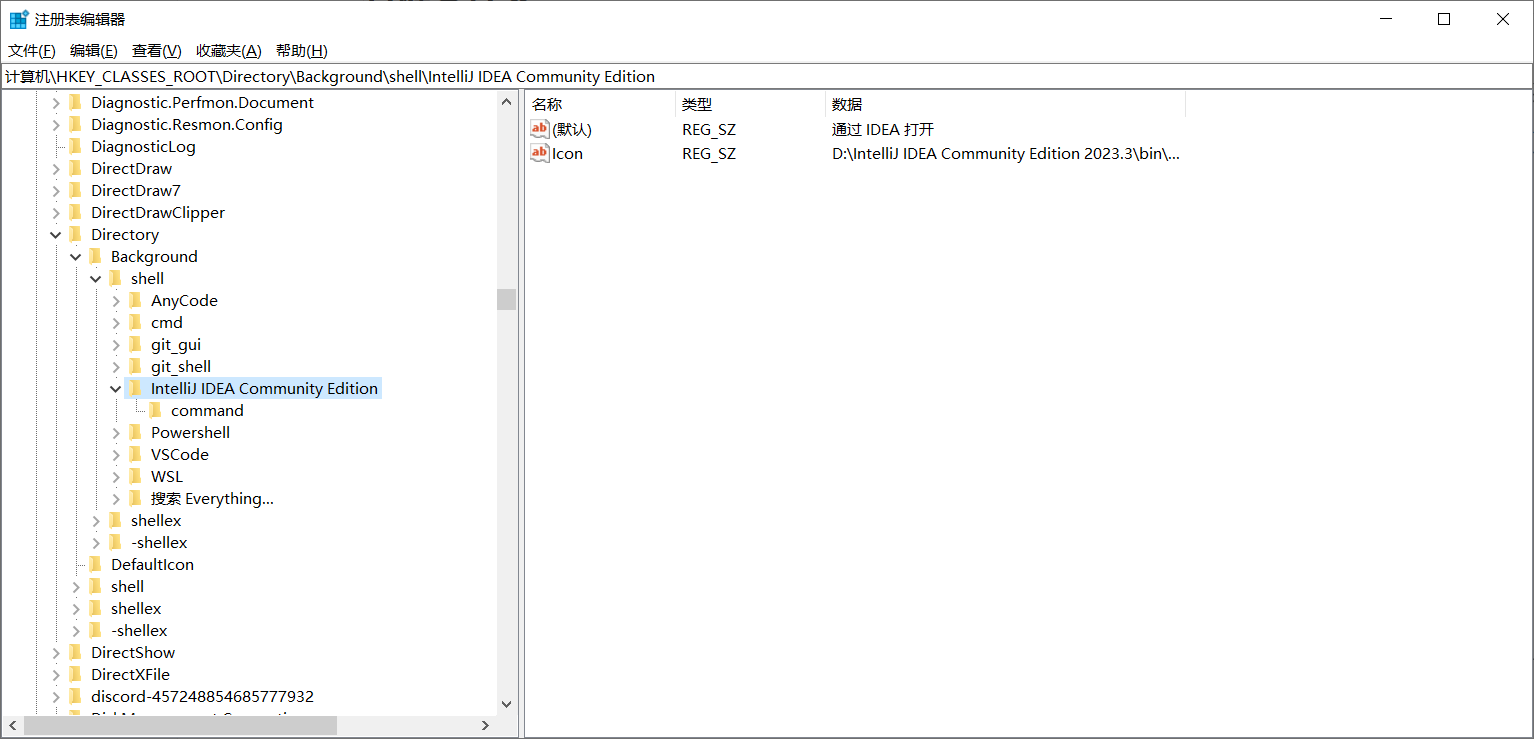Click the horizontal scrollbar right arrow
The height and width of the screenshot is (739, 1534).
tap(486, 726)
